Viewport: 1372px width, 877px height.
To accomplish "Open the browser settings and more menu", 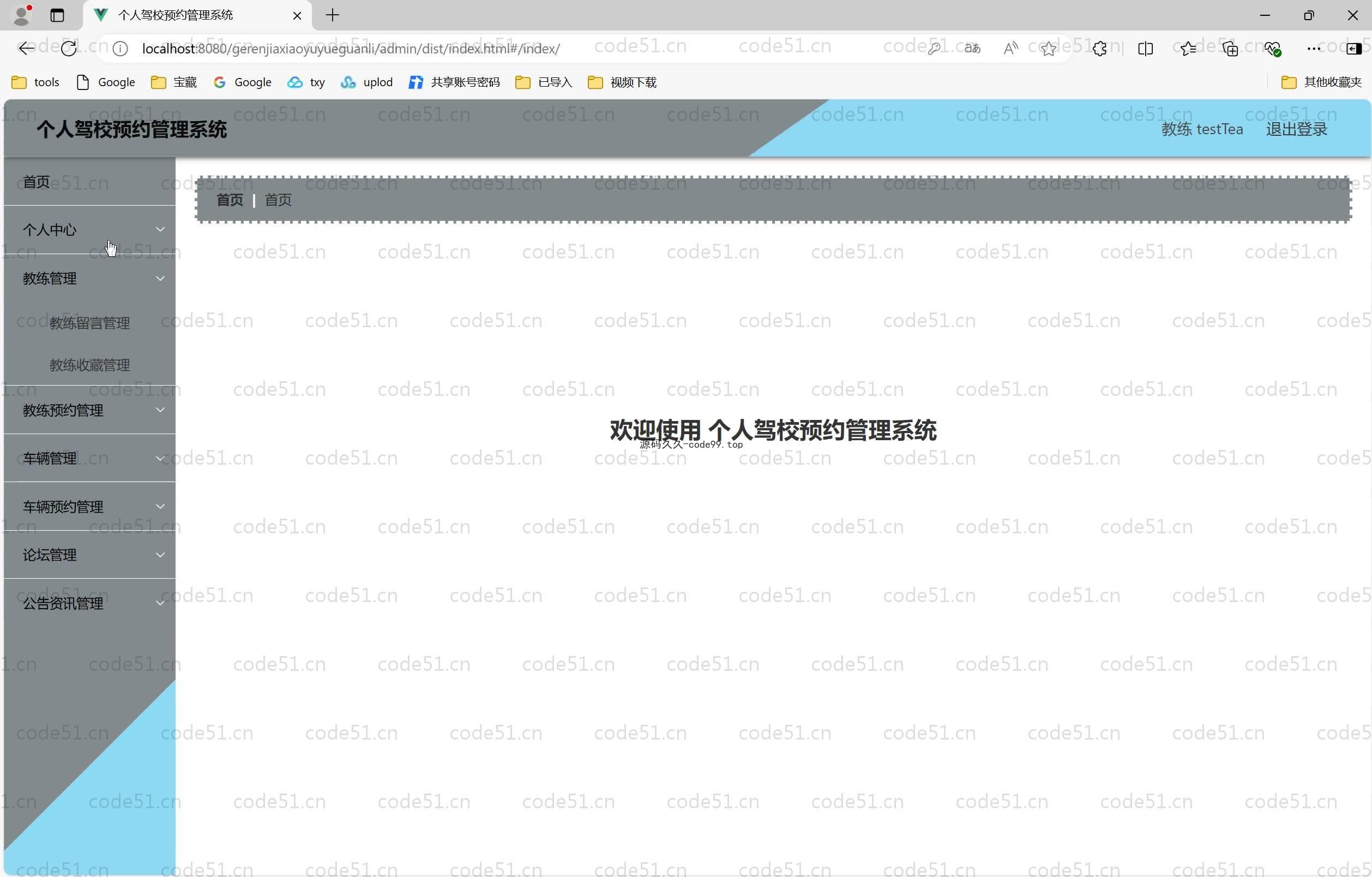I will pos(1314,49).
